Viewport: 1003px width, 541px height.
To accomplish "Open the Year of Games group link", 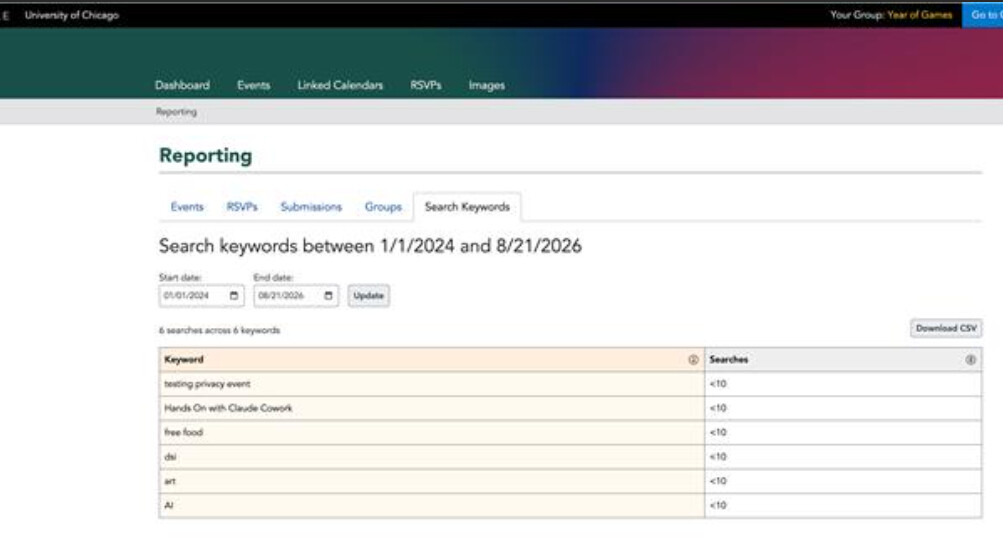I will point(919,15).
